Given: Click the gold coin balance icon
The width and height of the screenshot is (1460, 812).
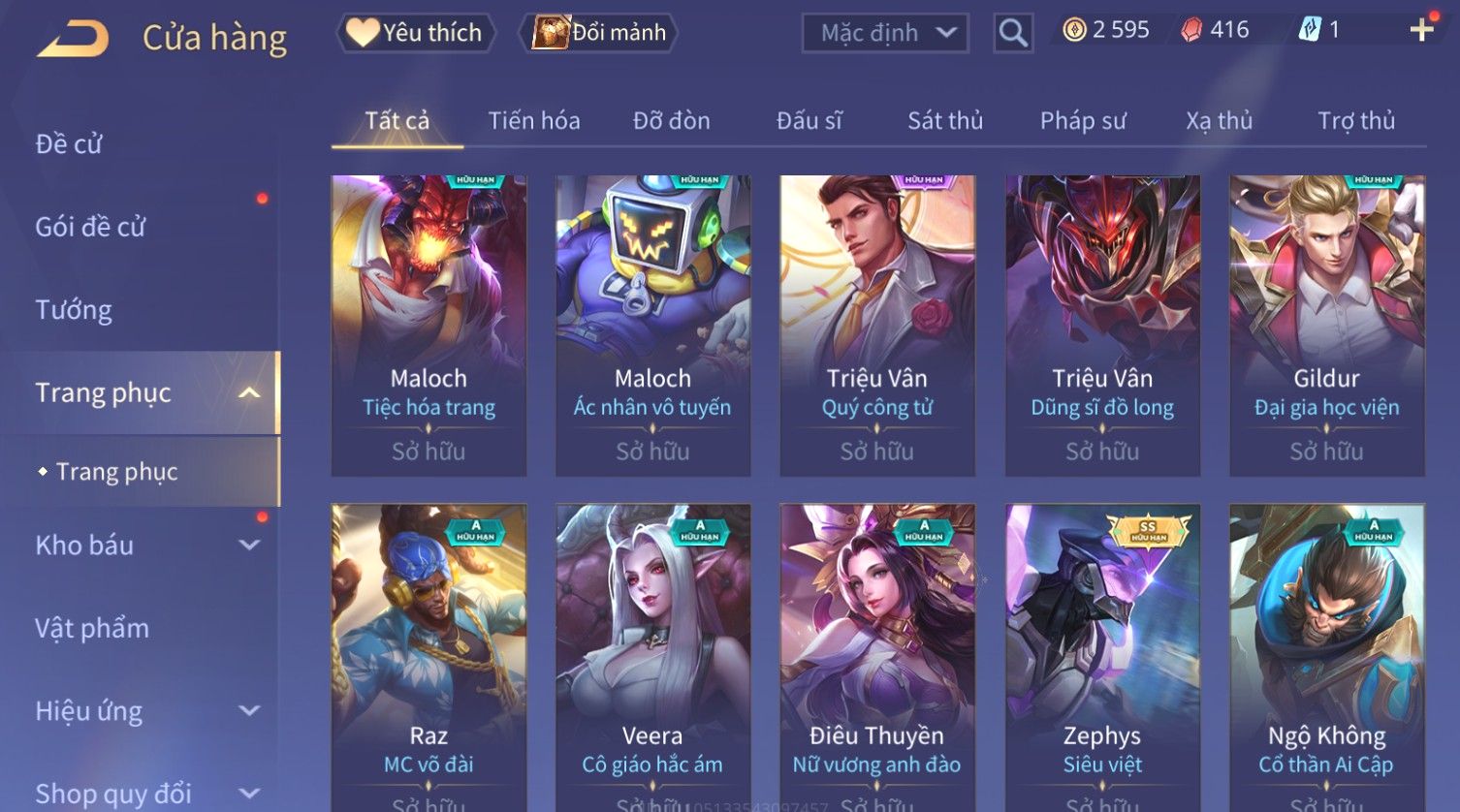Looking at the screenshot, I should pyautogui.click(x=1074, y=30).
